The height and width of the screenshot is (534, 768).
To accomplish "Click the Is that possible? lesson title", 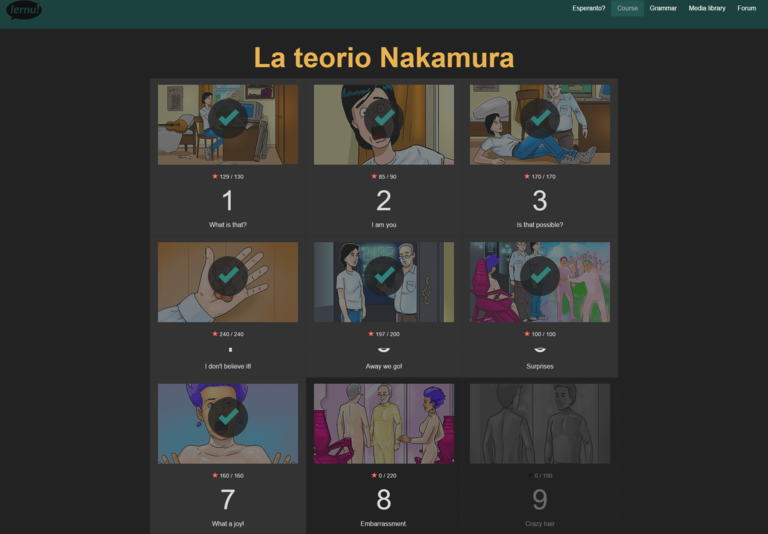I will 540,225.
